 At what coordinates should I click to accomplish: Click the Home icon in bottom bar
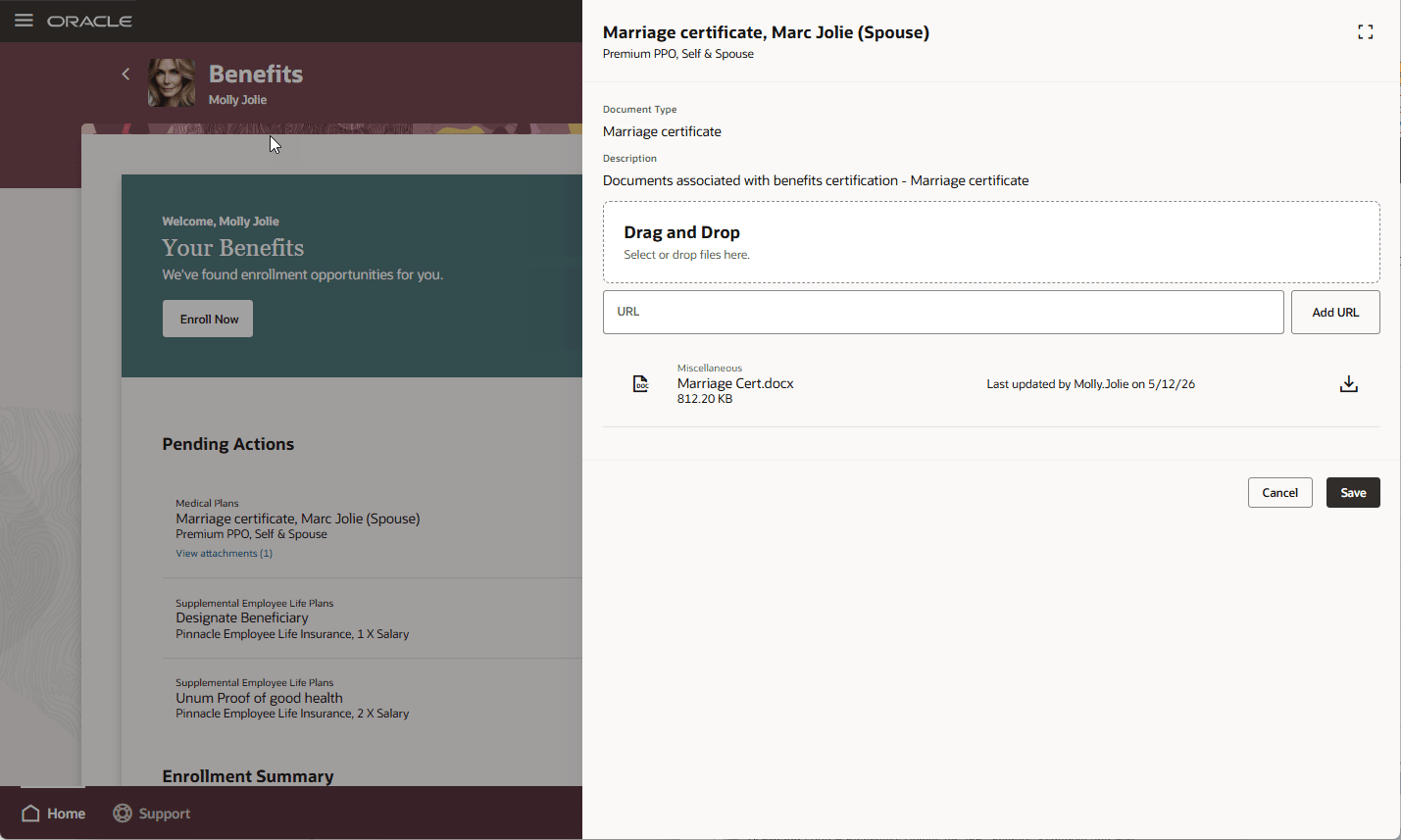click(x=31, y=814)
